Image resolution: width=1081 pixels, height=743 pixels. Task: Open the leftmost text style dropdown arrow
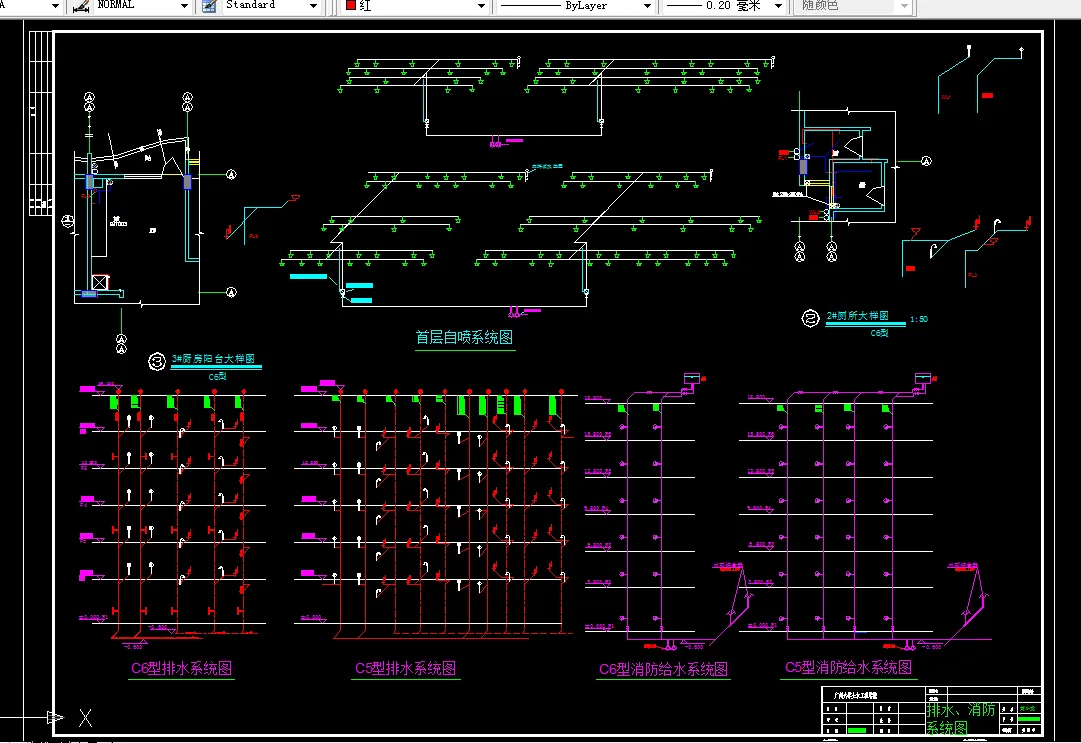click(x=55, y=6)
